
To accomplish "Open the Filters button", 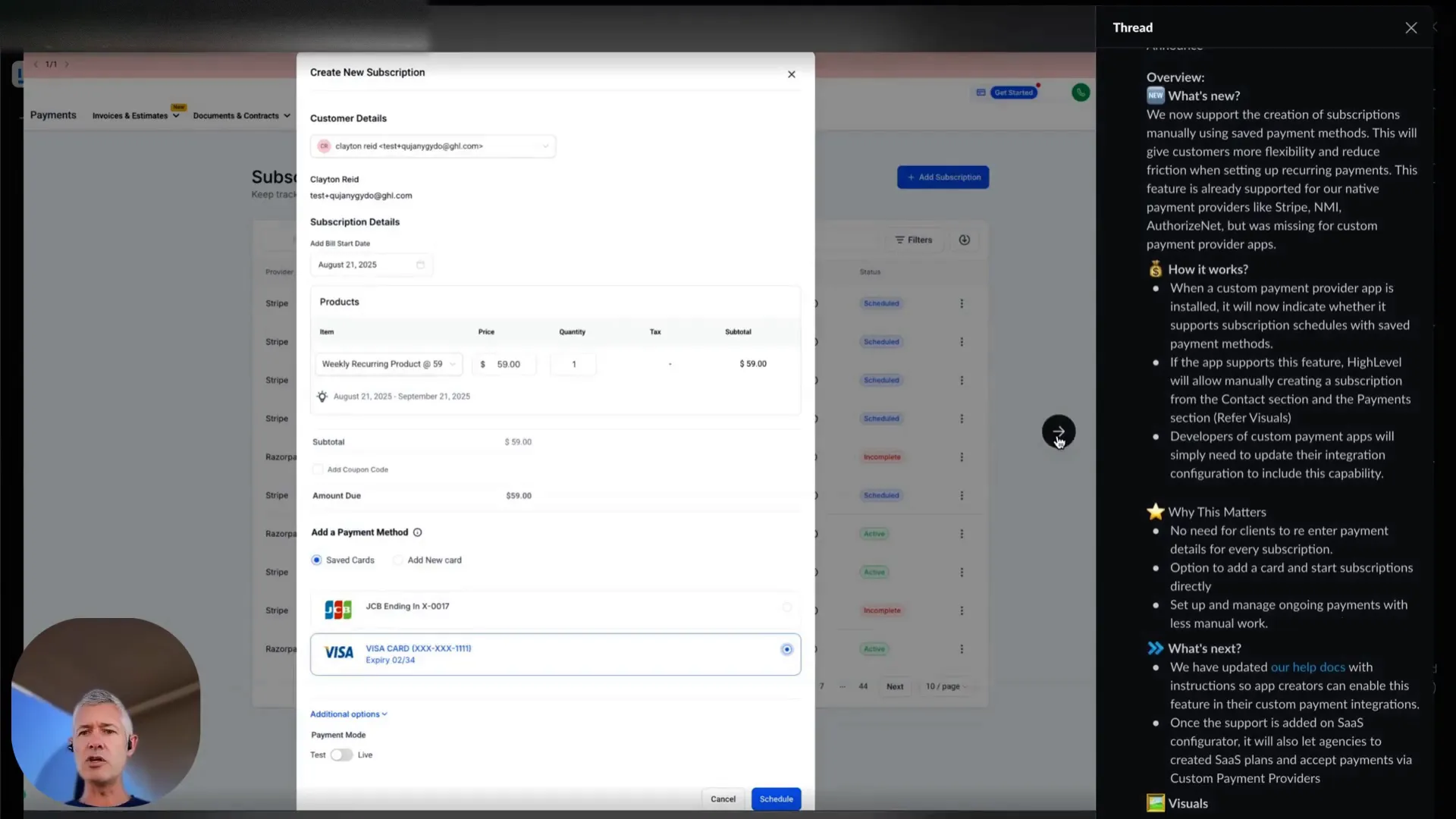I will pos(914,240).
